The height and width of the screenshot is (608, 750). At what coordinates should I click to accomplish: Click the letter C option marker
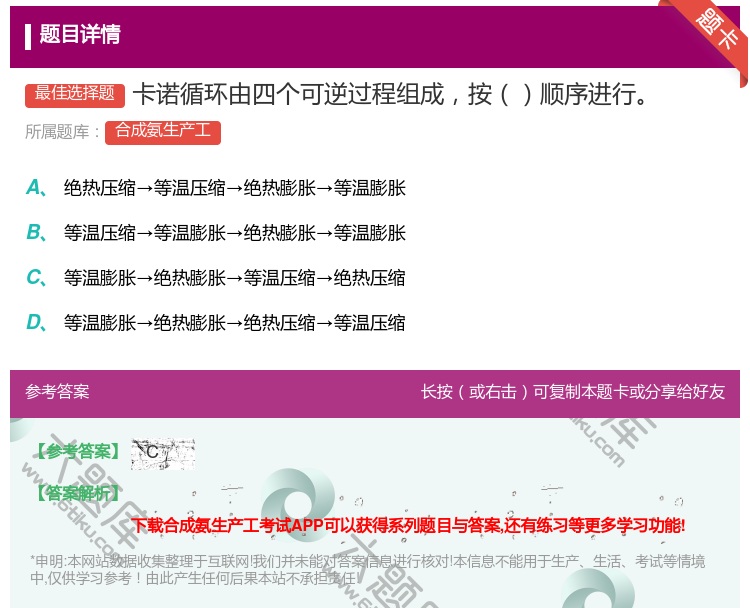(x=36, y=277)
